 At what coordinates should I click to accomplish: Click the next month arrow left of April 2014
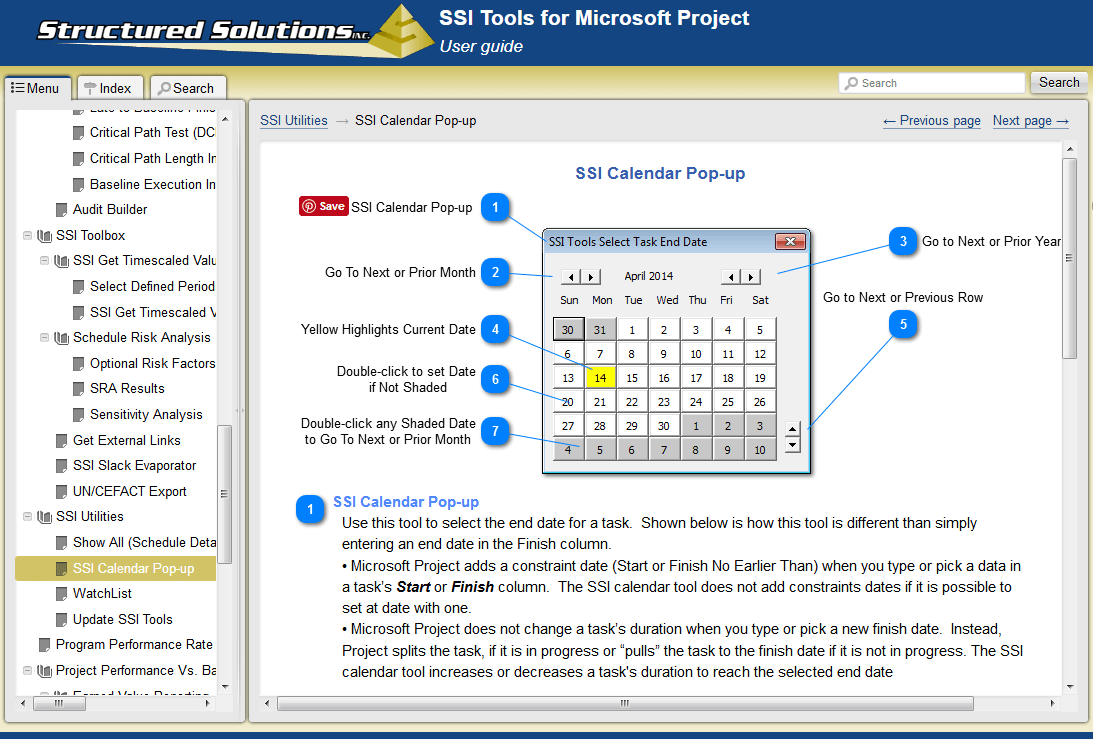click(x=591, y=277)
